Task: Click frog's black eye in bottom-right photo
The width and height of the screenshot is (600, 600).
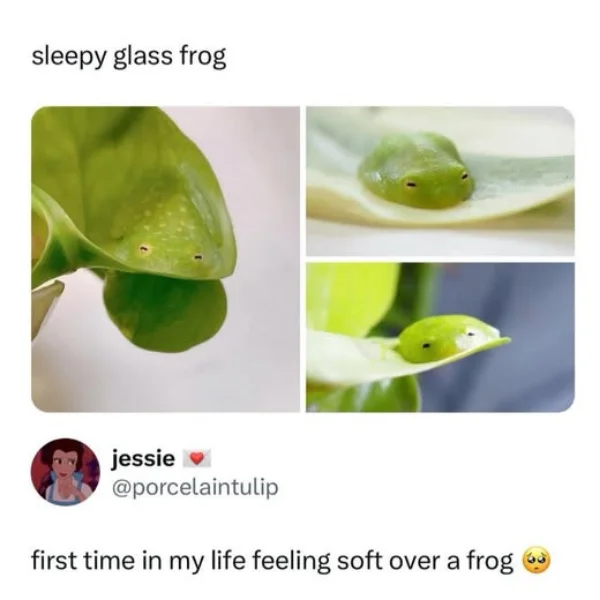Action: point(426,346)
